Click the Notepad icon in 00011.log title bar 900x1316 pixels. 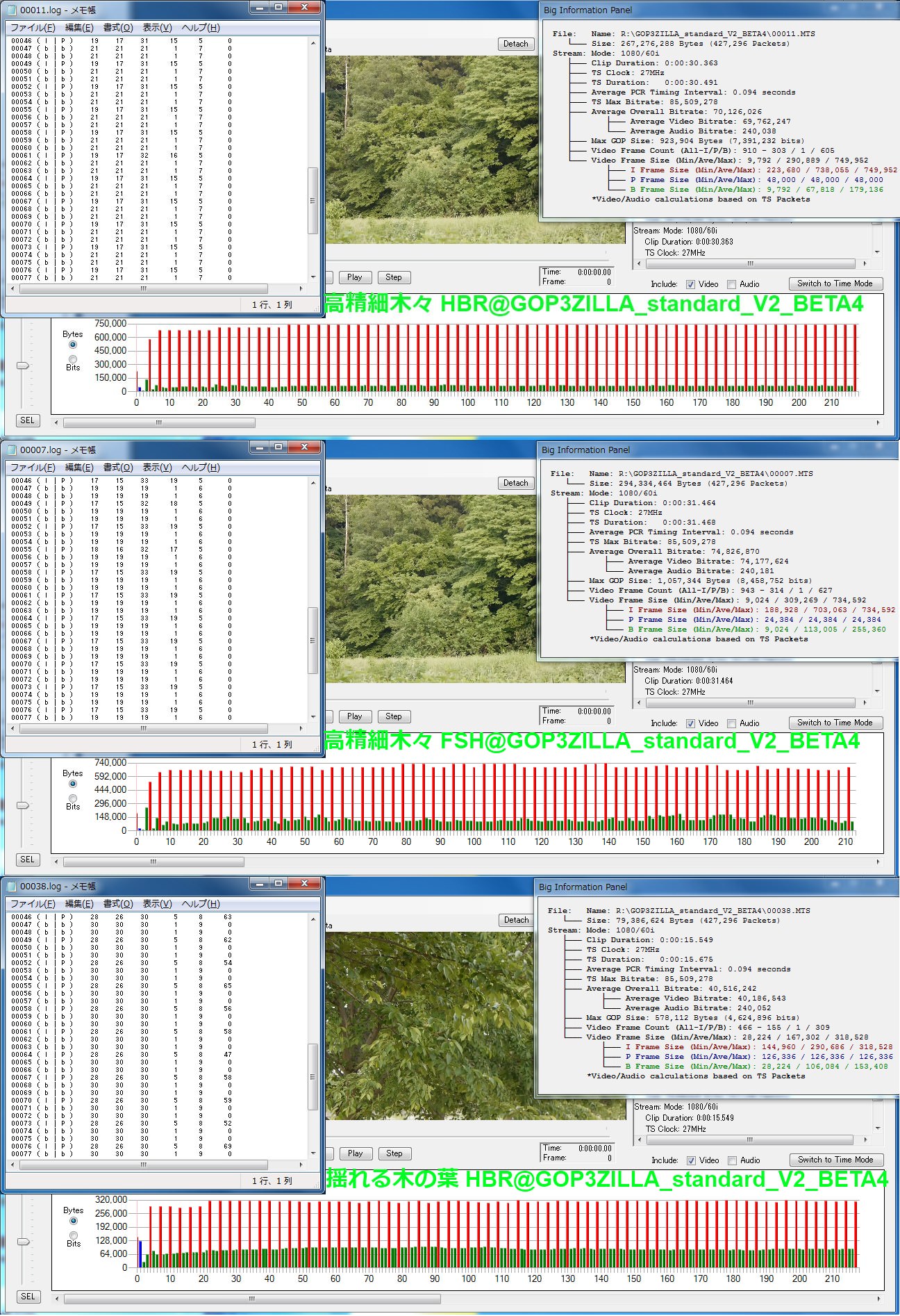(x=12, y=10)
